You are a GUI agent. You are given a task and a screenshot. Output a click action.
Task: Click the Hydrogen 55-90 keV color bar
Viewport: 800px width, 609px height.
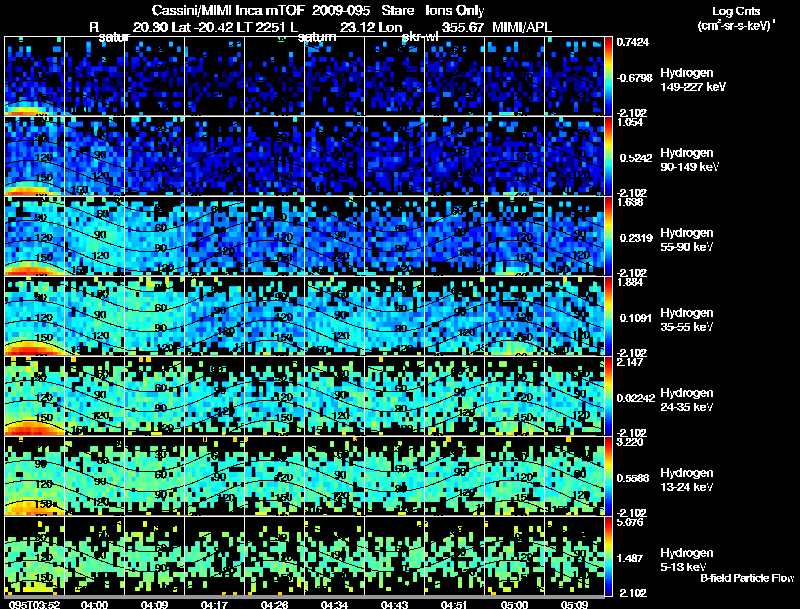(608, 236)
